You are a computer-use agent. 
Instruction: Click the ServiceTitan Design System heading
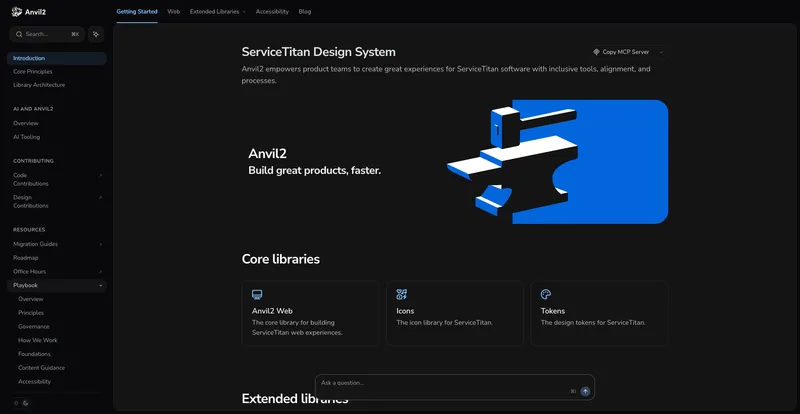[x=318, y=52]
